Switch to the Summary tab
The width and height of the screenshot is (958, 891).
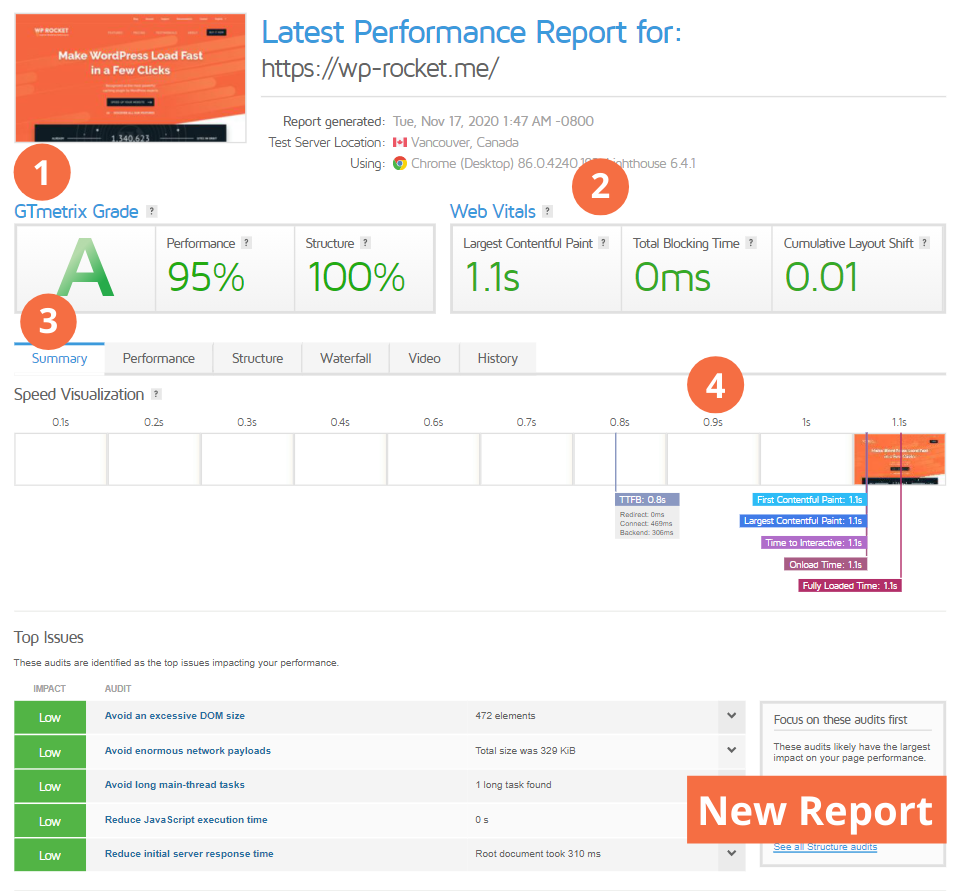[x=59, y=358]
